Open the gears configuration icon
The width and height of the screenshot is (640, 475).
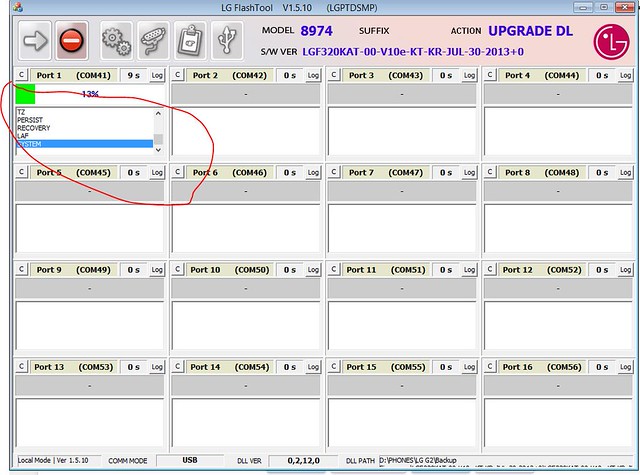tap(116, 42)
